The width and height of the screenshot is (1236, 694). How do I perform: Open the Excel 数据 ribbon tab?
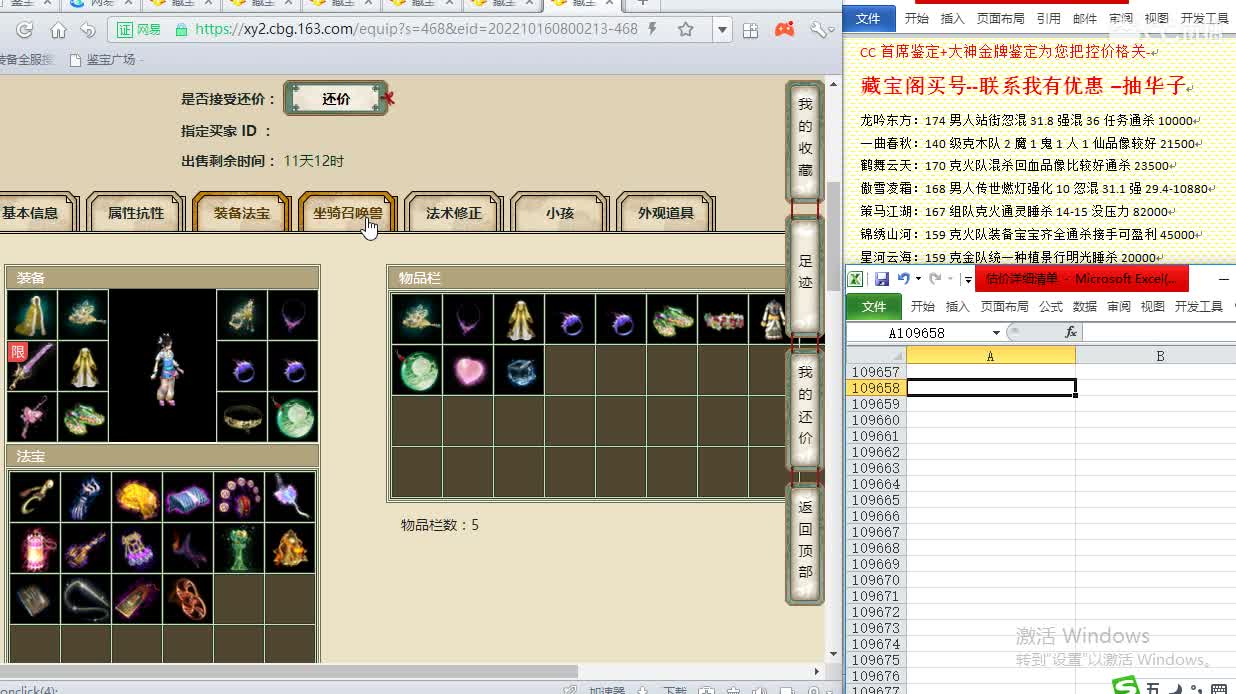1085,307
